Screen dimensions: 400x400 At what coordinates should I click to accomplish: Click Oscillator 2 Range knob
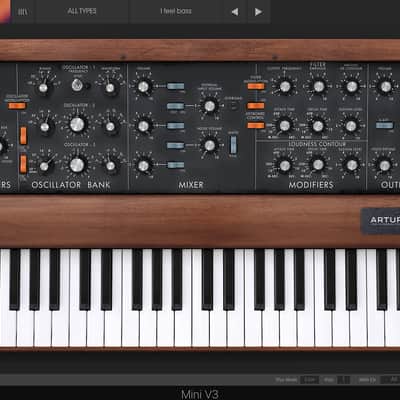(x=44, y=127)
